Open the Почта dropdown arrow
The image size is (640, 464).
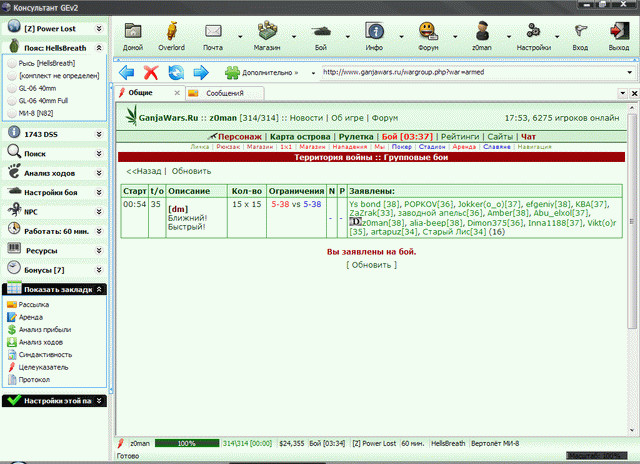(240, 37)
